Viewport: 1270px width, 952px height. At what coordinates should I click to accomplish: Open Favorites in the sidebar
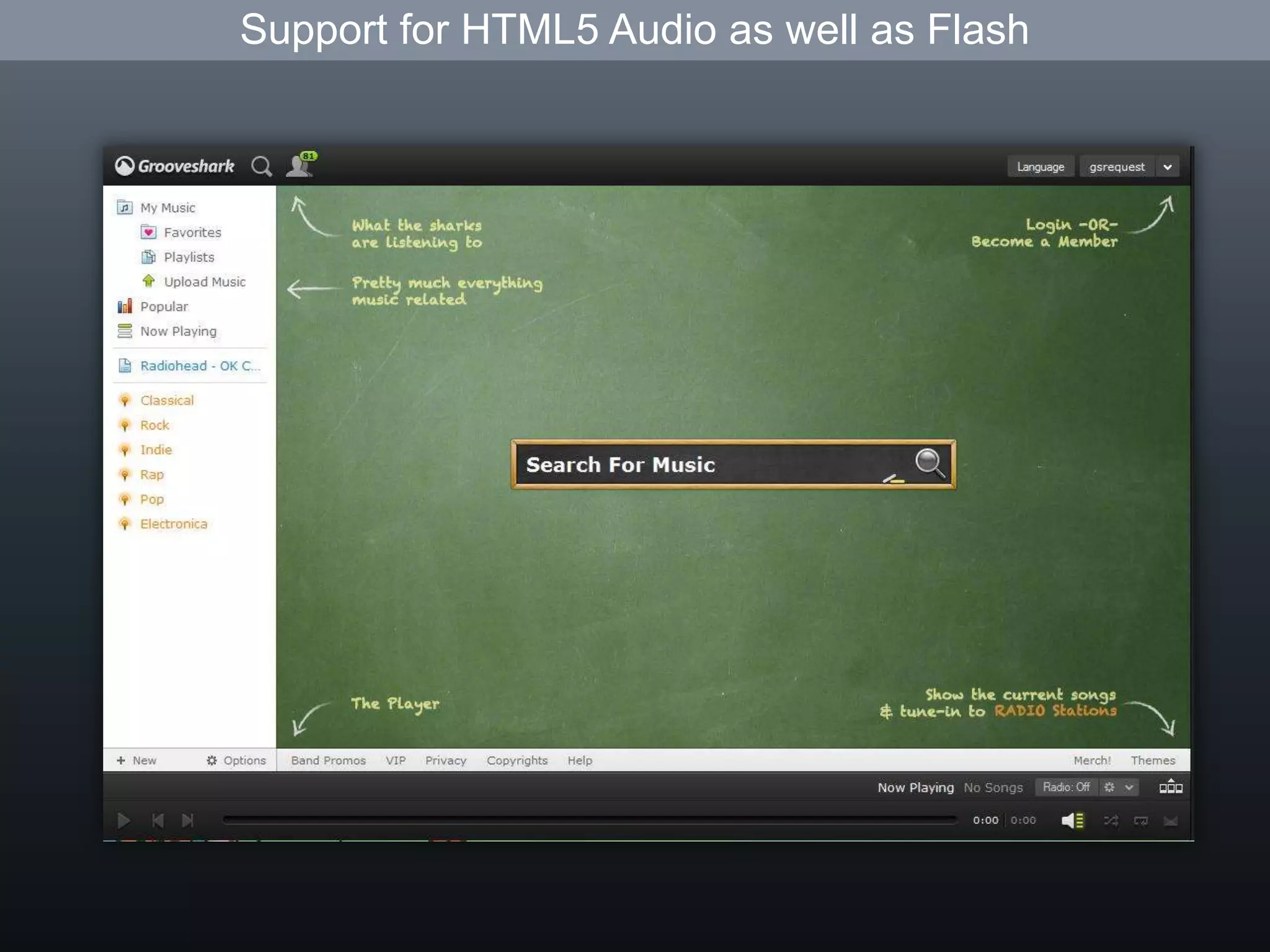192,232
